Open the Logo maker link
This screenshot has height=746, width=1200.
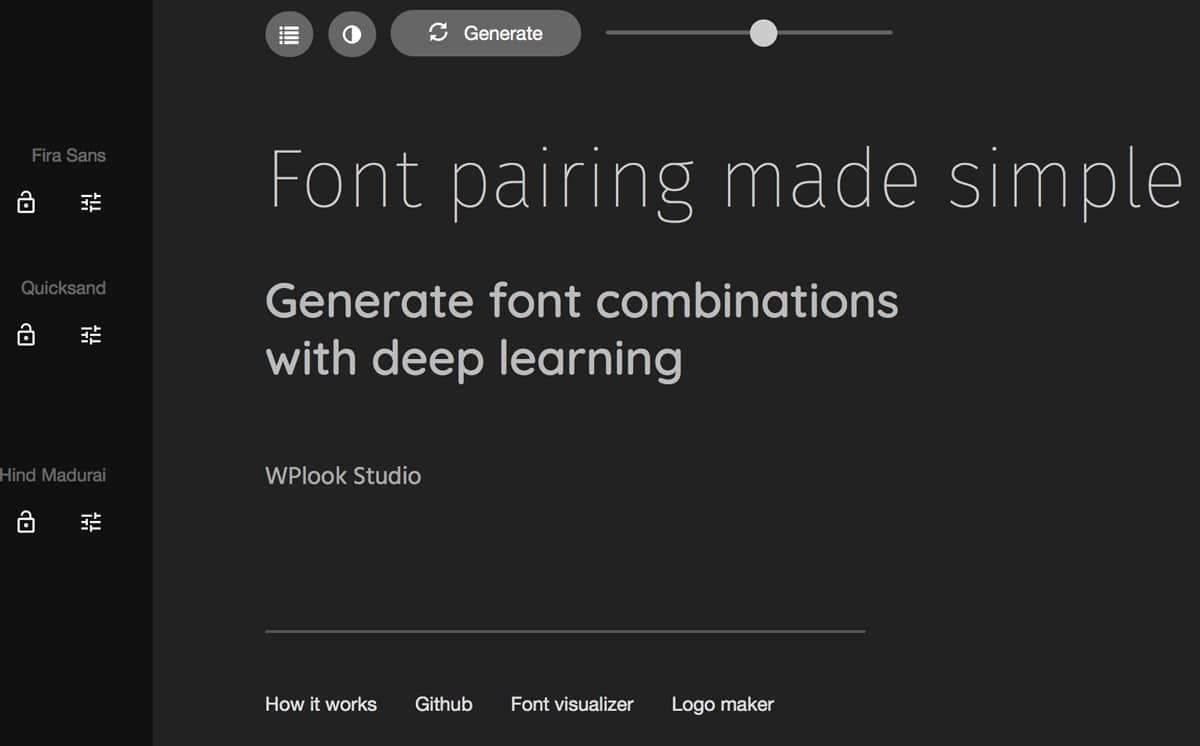pos(723,704)
